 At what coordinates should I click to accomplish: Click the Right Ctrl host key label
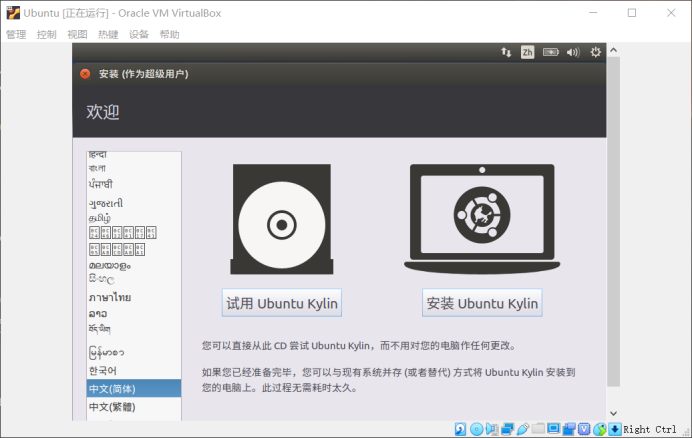649,429
